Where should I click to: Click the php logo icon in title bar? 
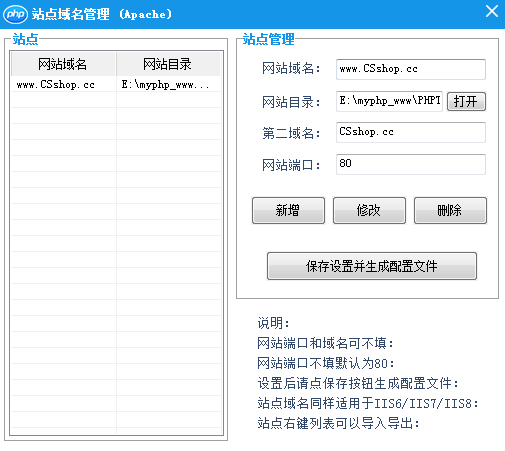tap(15, 14)
